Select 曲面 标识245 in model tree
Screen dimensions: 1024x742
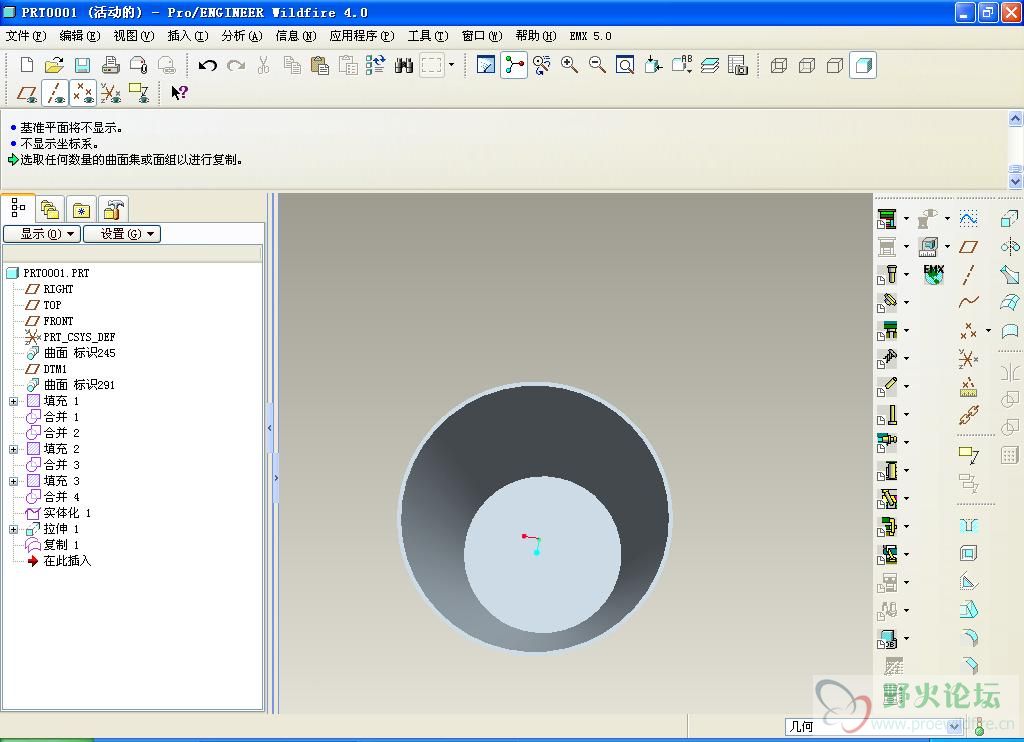click(x=71, y=353)
